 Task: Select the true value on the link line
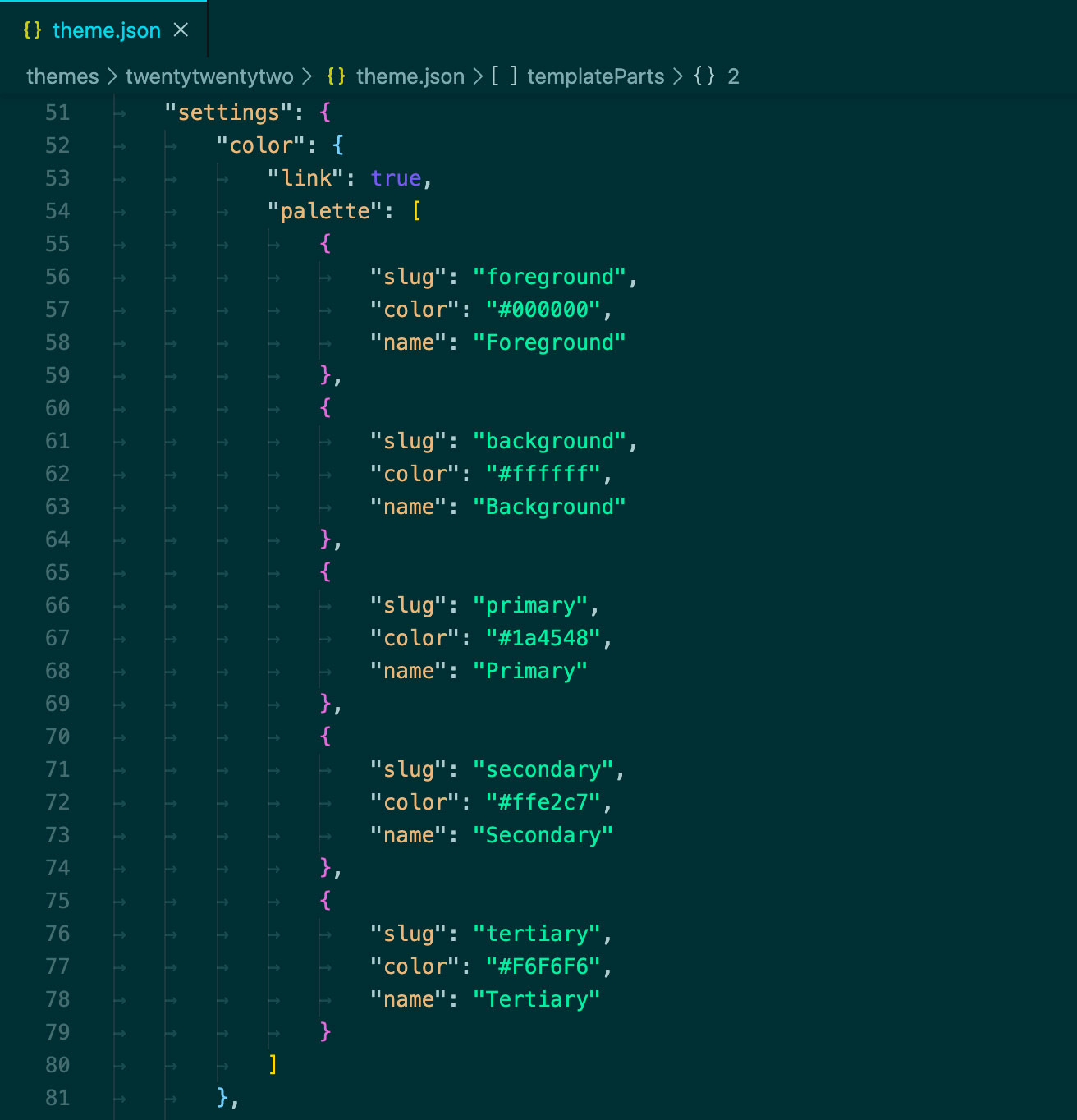396,177
